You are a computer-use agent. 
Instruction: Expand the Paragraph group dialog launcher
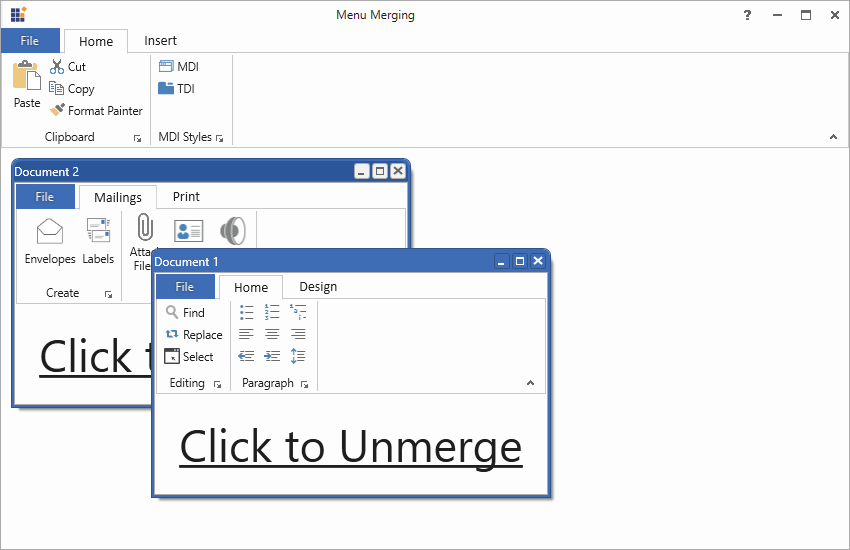[305, 384]
